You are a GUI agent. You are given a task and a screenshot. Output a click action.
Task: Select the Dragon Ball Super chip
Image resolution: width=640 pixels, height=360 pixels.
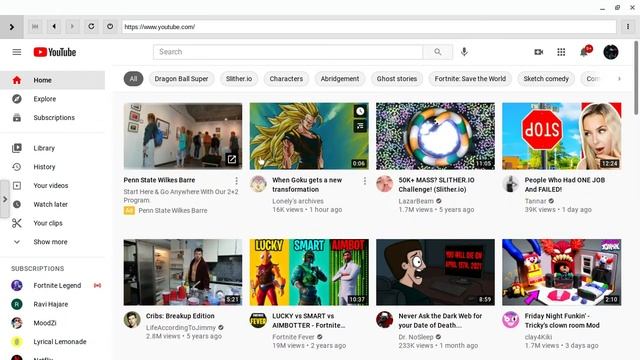[x=181, y=79]
